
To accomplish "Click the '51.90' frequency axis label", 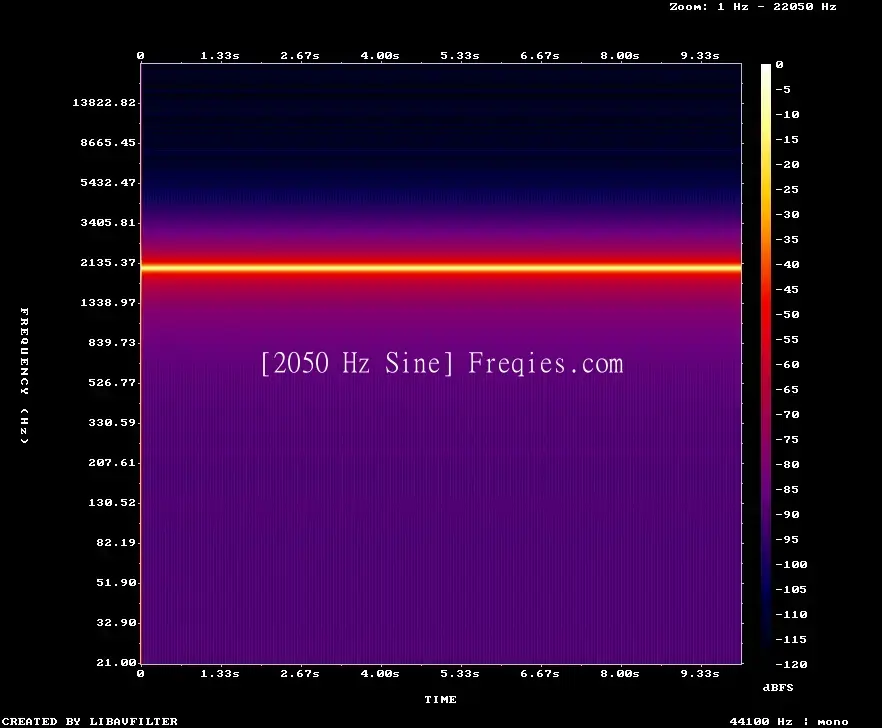I will click(x=116, y=582).
